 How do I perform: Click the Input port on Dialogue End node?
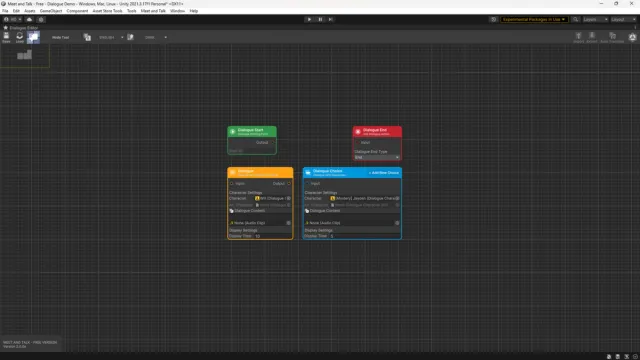(357, 142)
